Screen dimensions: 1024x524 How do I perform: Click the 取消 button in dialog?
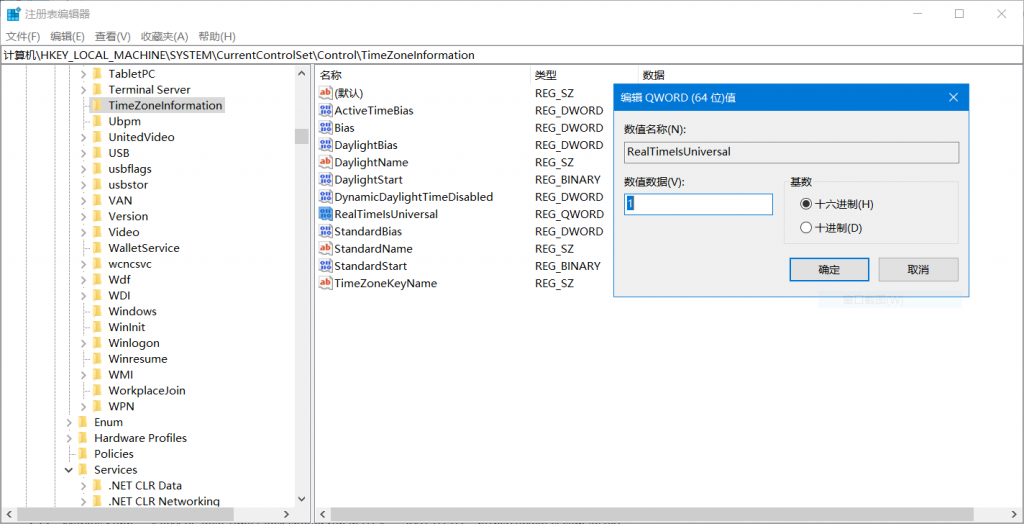[918, 270]
